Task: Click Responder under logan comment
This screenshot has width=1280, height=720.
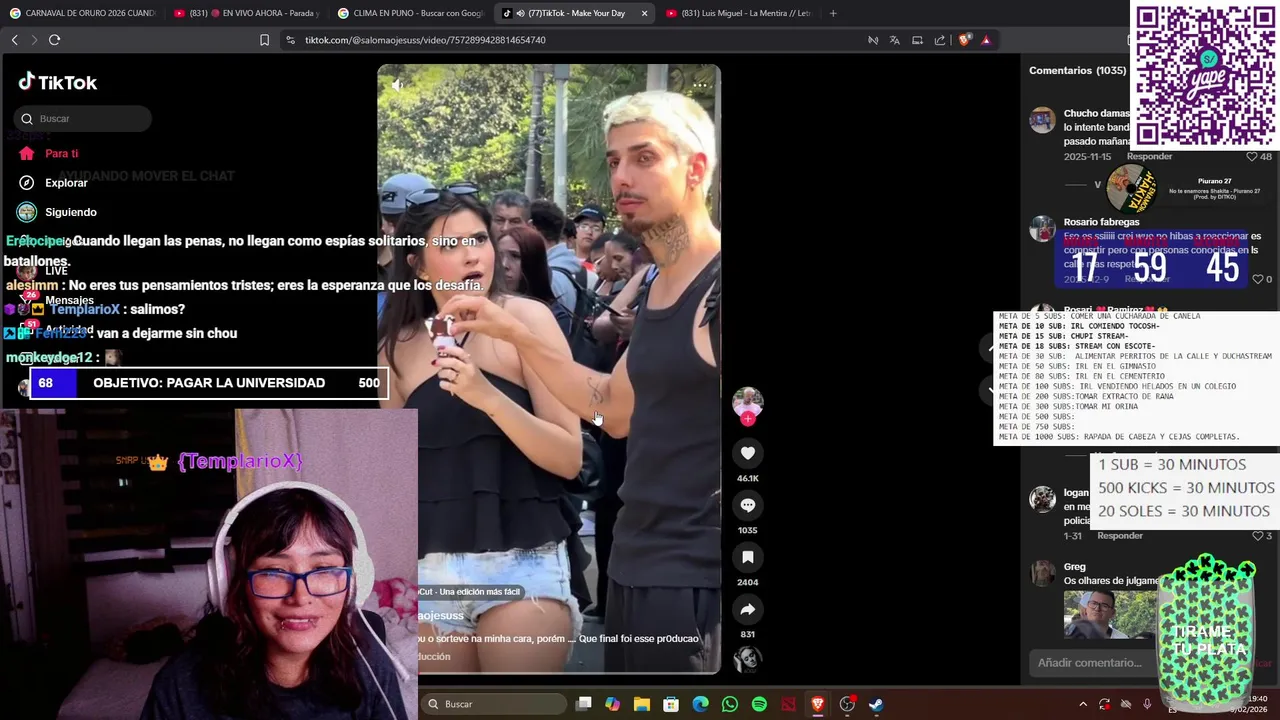Action: tap(1120, 536)
